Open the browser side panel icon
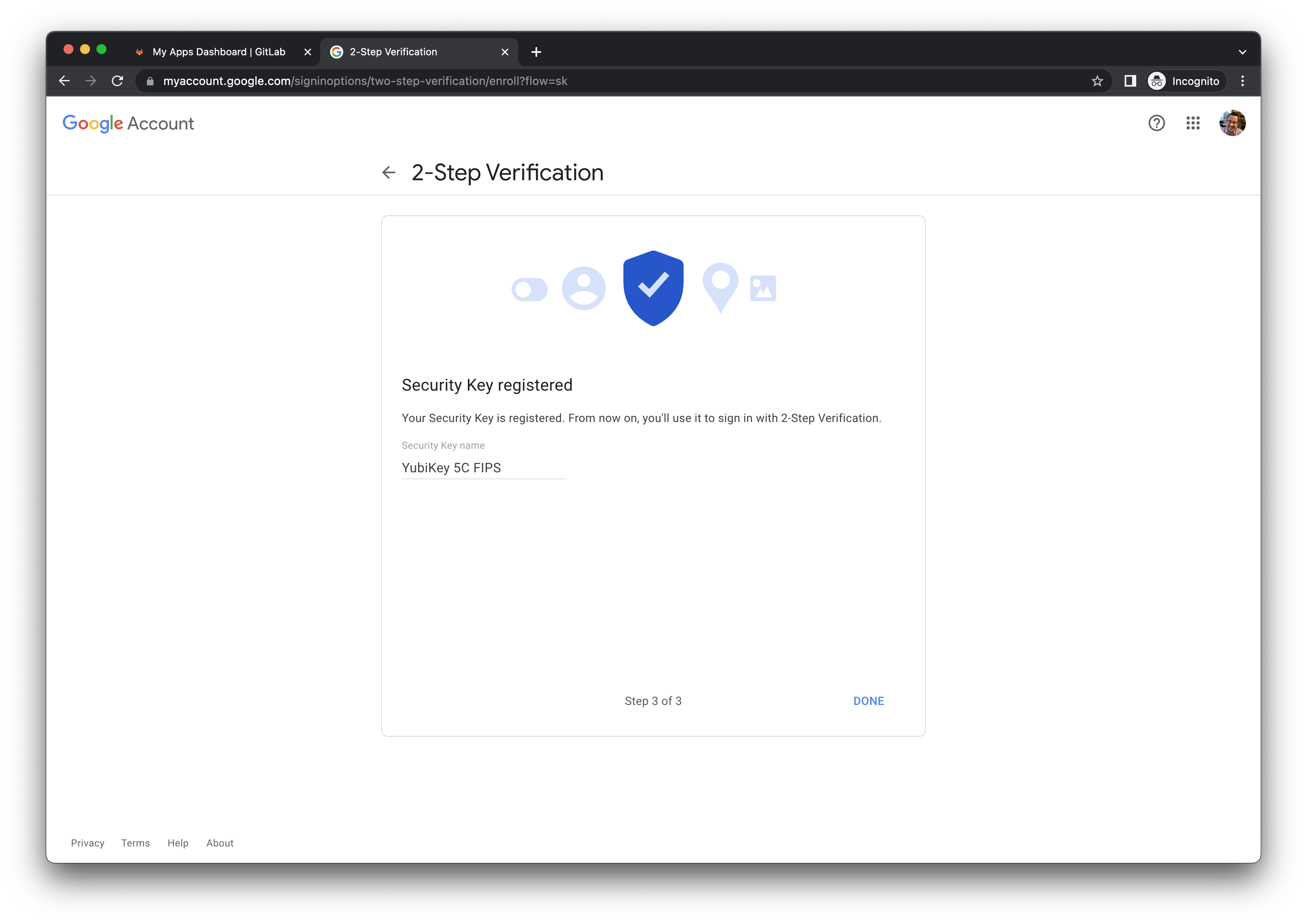This screenshot has width=1307, height=924. coord(1130,81)
